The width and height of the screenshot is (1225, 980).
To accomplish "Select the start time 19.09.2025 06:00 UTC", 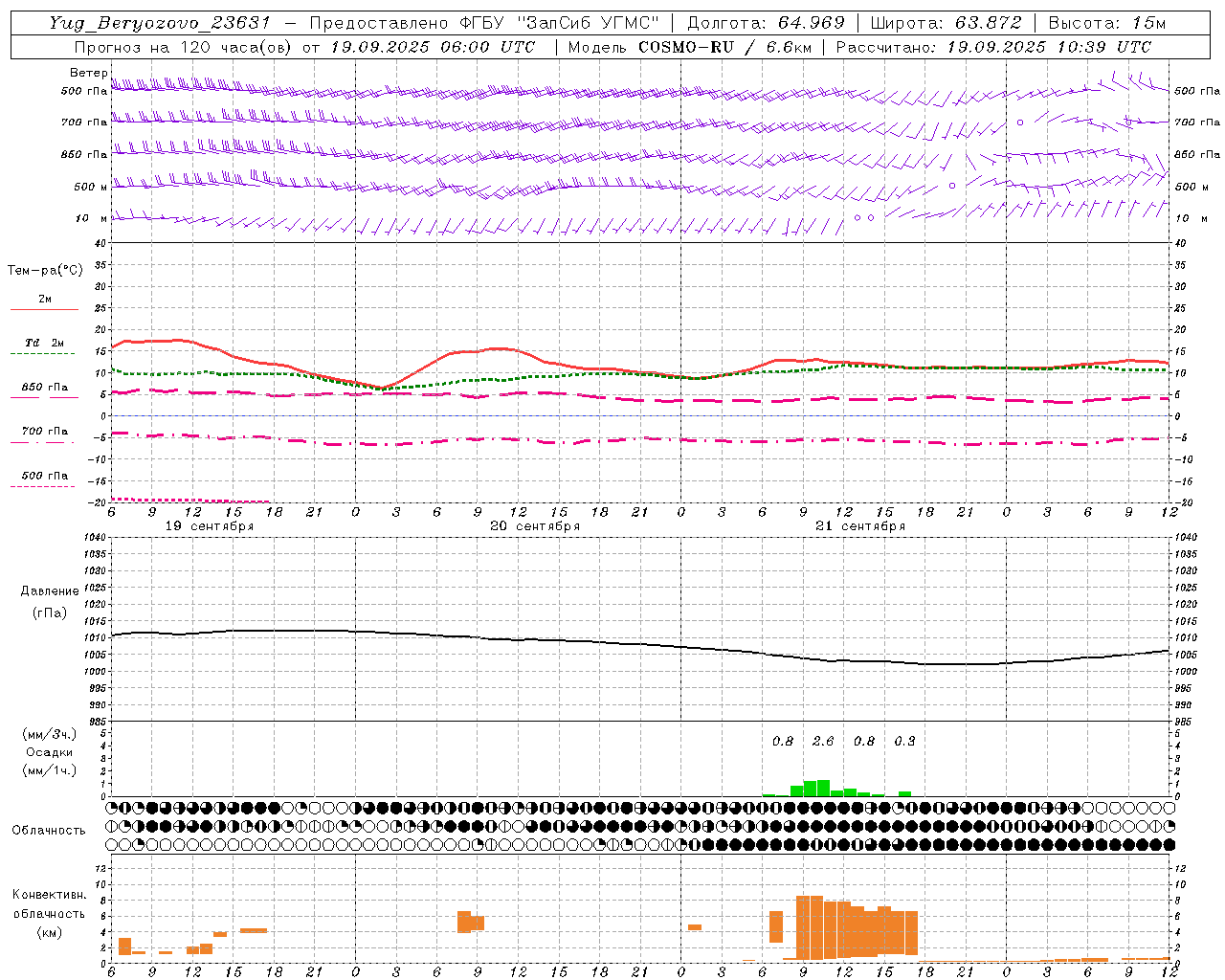I will pos(432,47).
